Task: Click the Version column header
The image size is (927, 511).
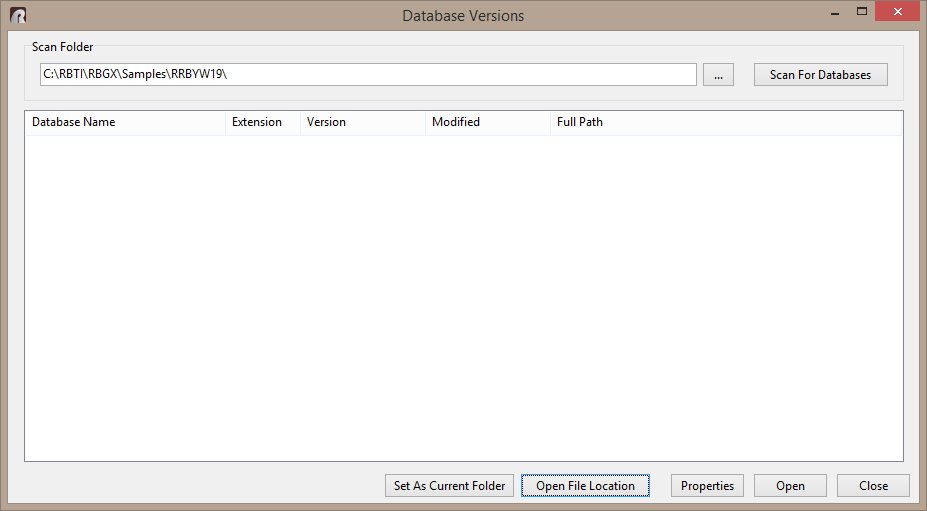Action: point(362,122)
